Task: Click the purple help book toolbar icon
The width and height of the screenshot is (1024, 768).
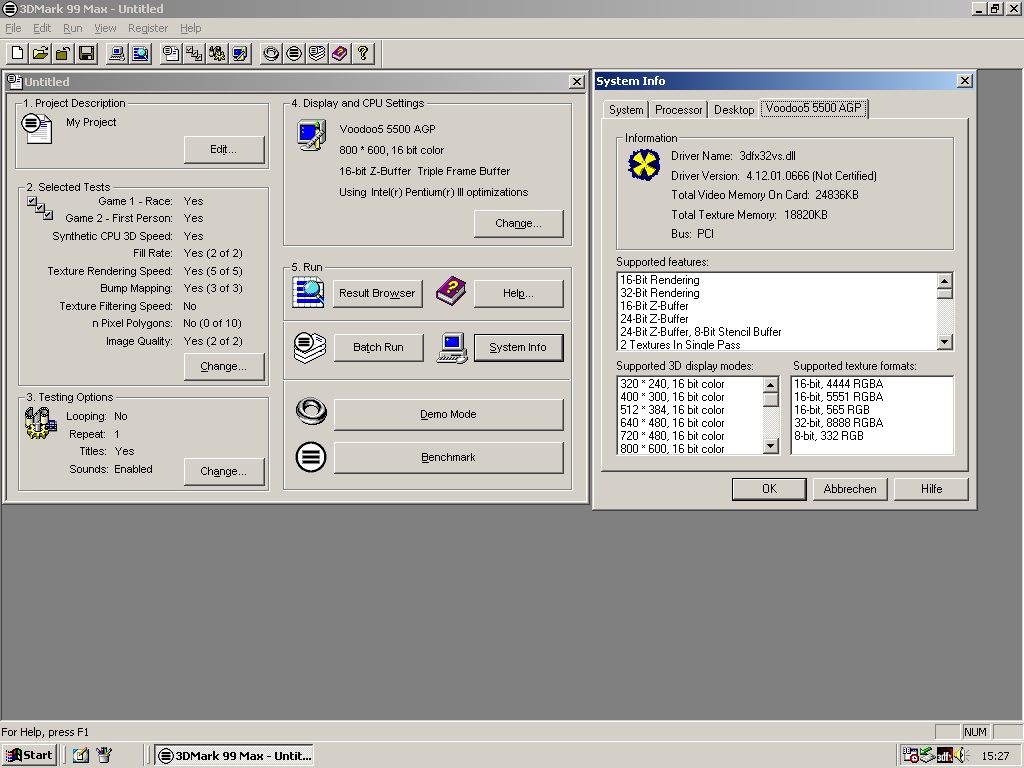Action: click(339, 53)
